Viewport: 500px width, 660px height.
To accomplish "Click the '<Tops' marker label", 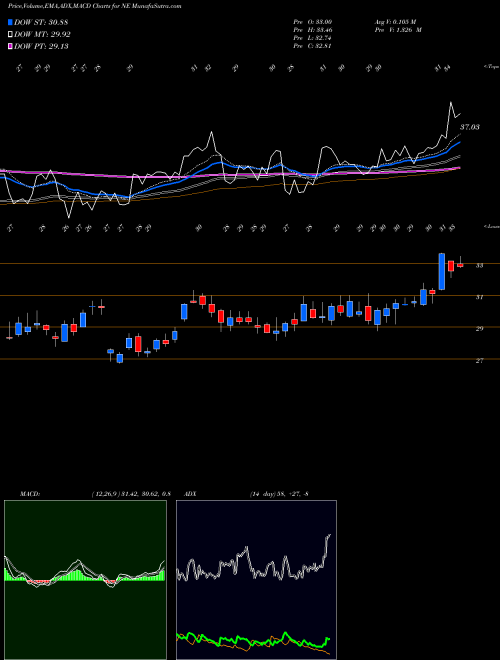I will (x=491, y=67).
